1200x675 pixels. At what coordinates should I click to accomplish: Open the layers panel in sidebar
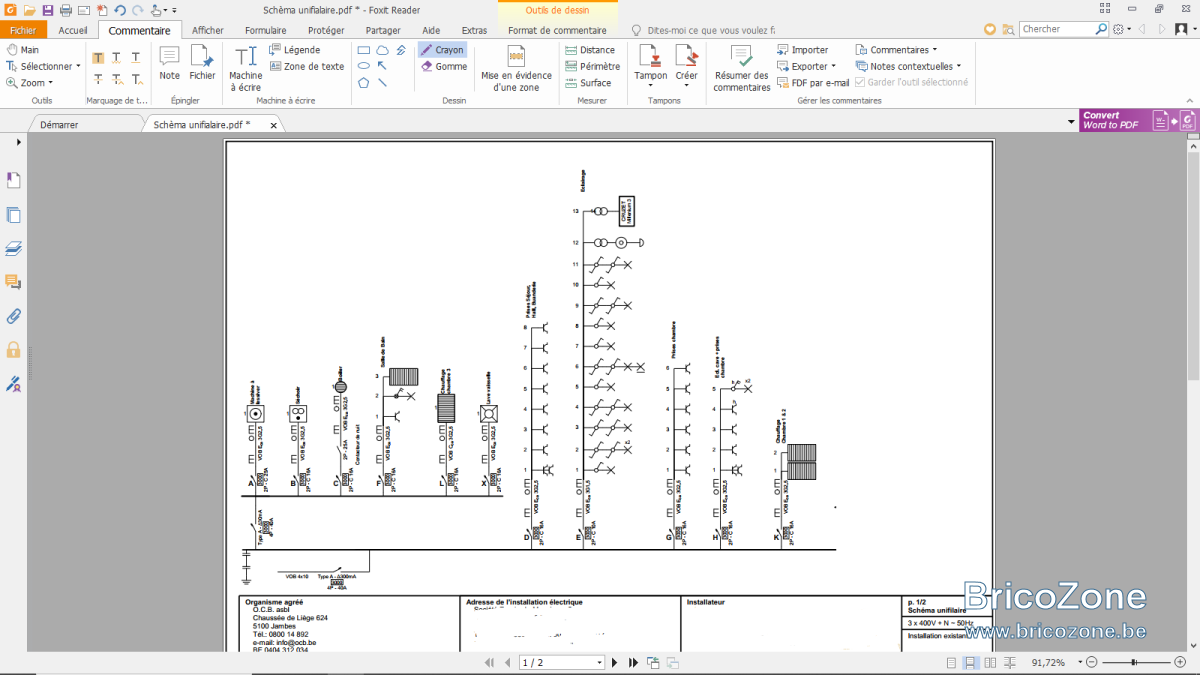pyautogui.click(x=14, y=248)
